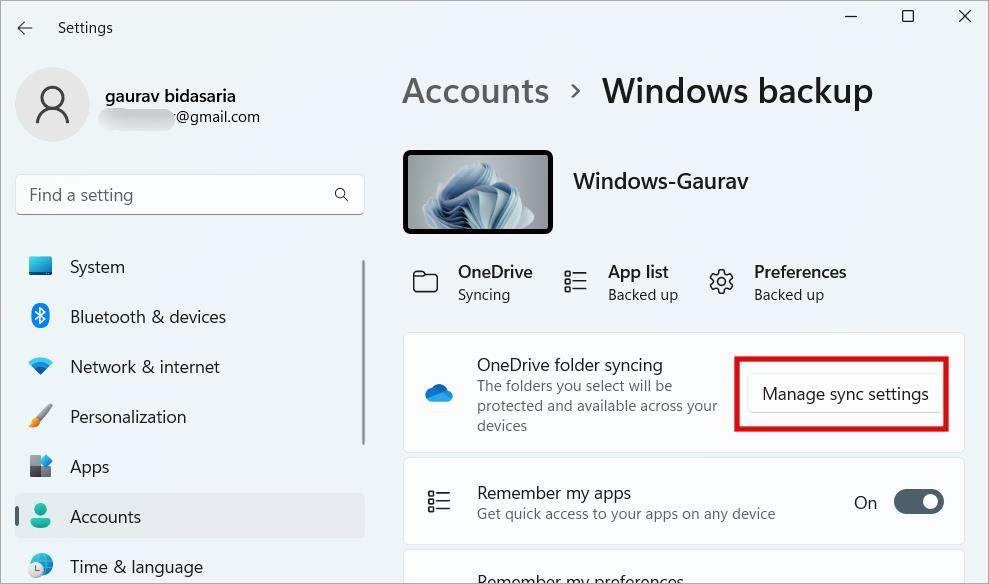Click the Windows-Gaurav device name

660,182
